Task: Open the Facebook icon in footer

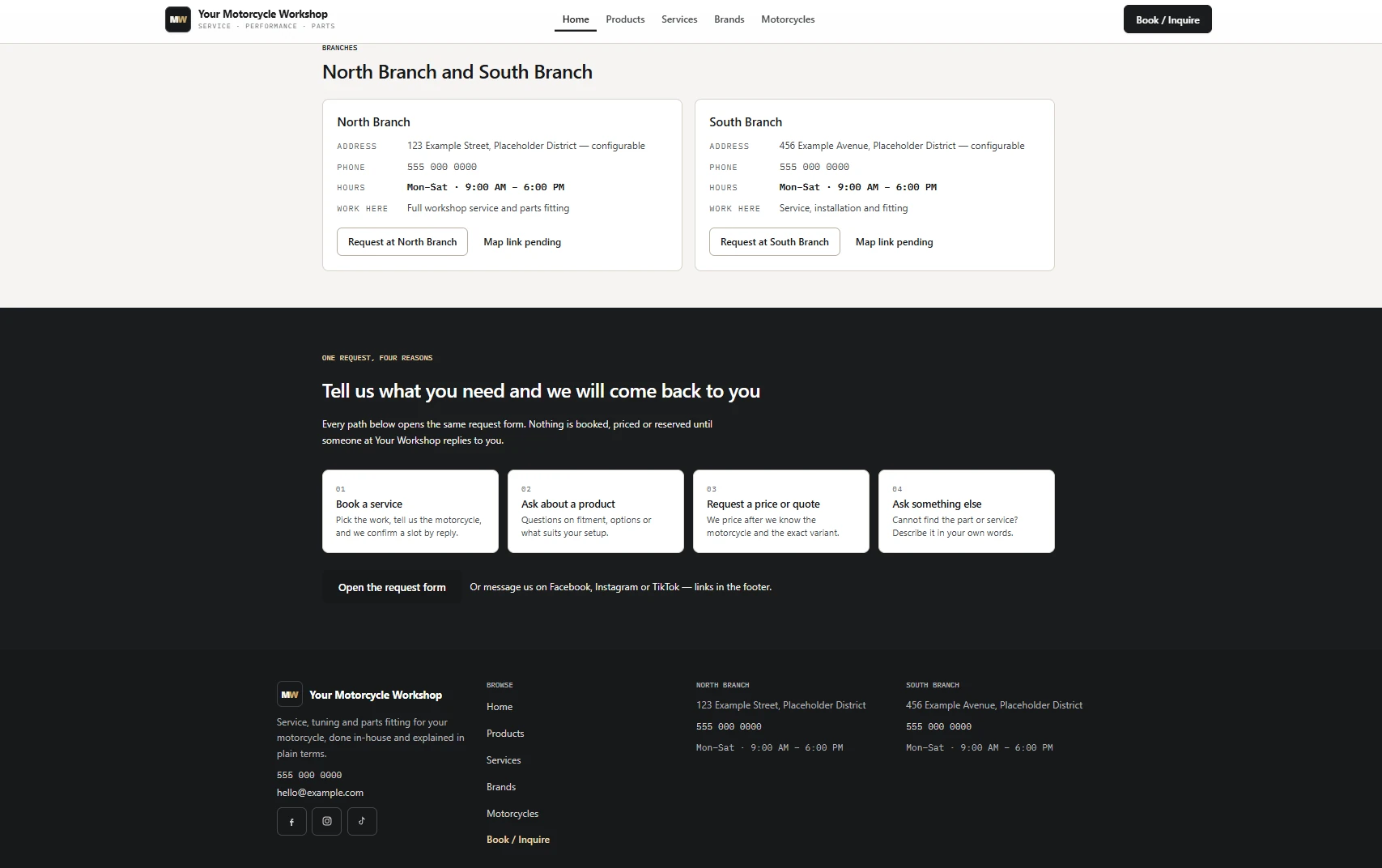Action: point(291,821)
